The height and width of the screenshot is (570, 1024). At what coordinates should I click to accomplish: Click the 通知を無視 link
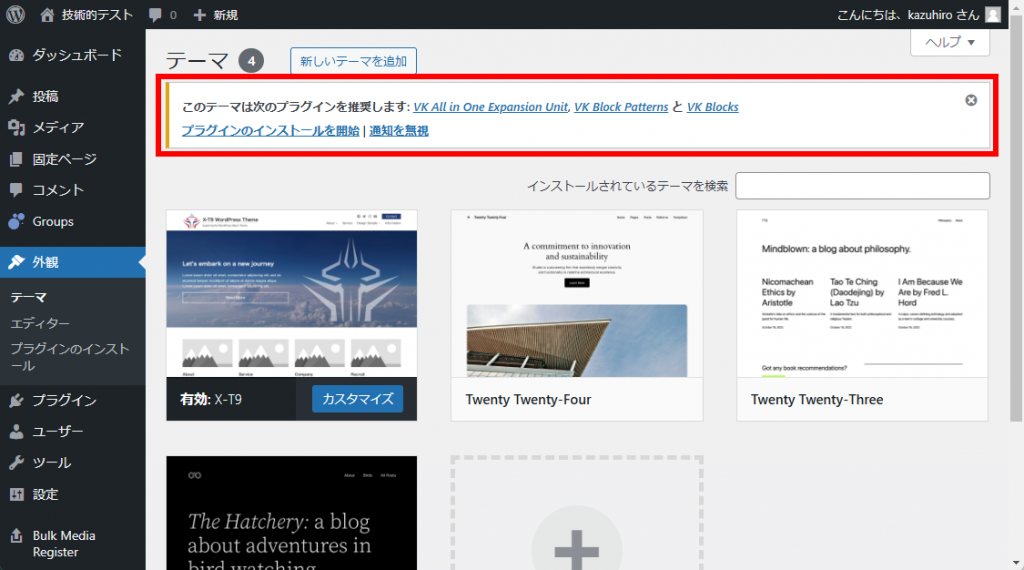tap(399, 130)
